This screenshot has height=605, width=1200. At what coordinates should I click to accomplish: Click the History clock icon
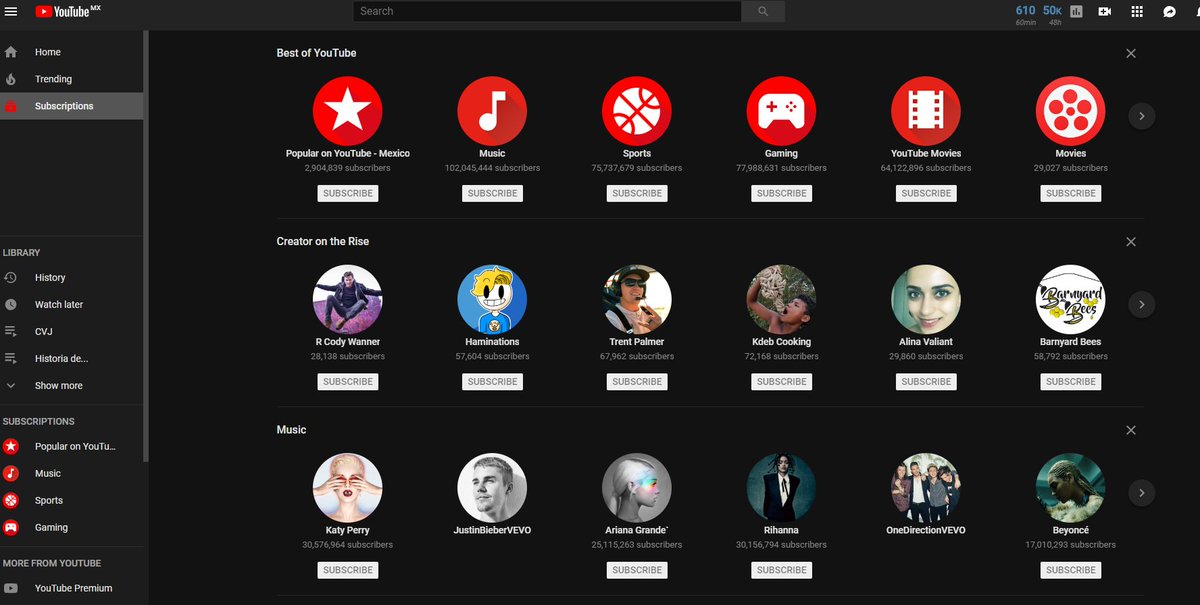[x=11, y=277]
